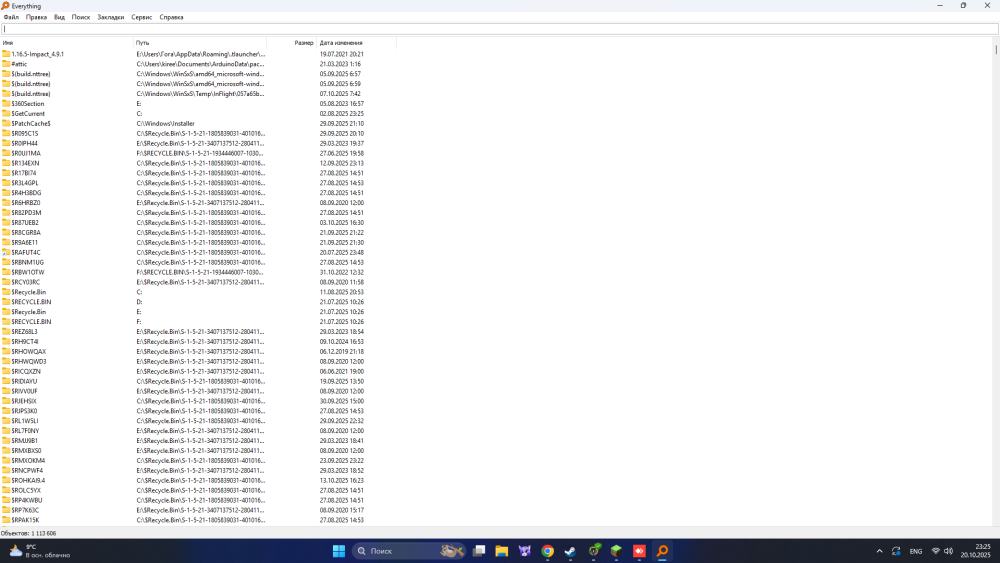Open Task View from the taskbar

[479, 551]
